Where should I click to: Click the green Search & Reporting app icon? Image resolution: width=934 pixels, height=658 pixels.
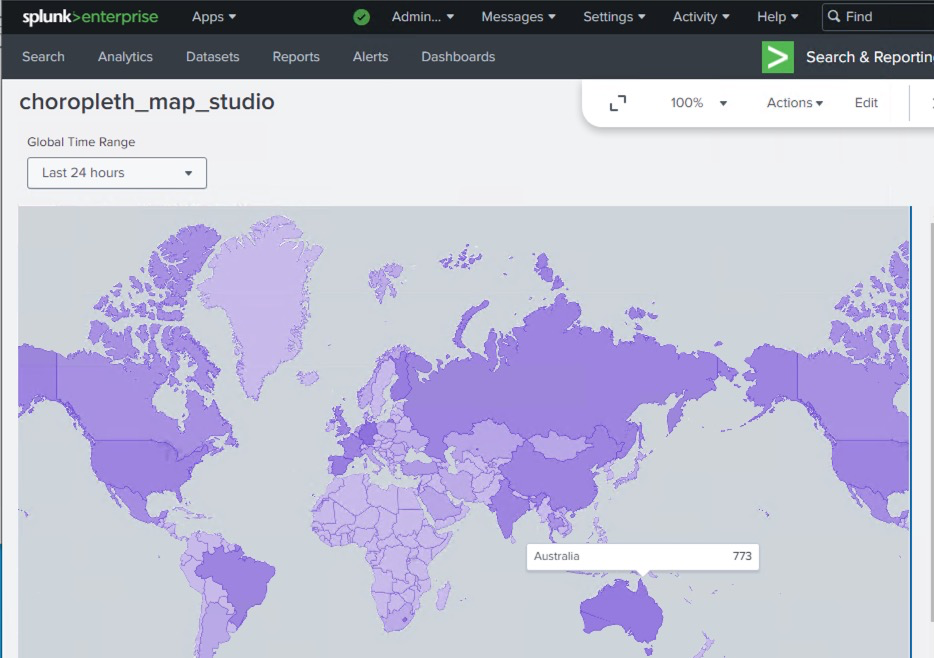tap(777, 57)
